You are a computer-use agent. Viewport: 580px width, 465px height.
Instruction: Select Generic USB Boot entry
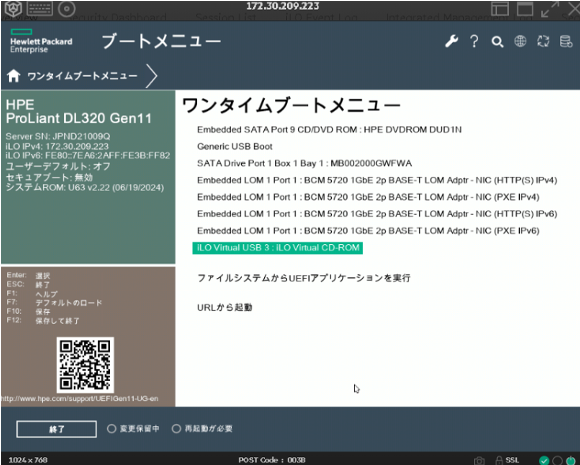(235, 146)
